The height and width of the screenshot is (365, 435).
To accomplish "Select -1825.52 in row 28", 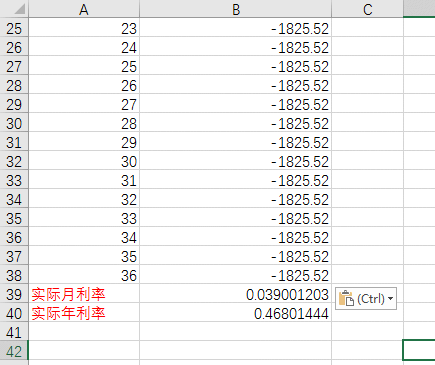I will (x=236, y=85).
